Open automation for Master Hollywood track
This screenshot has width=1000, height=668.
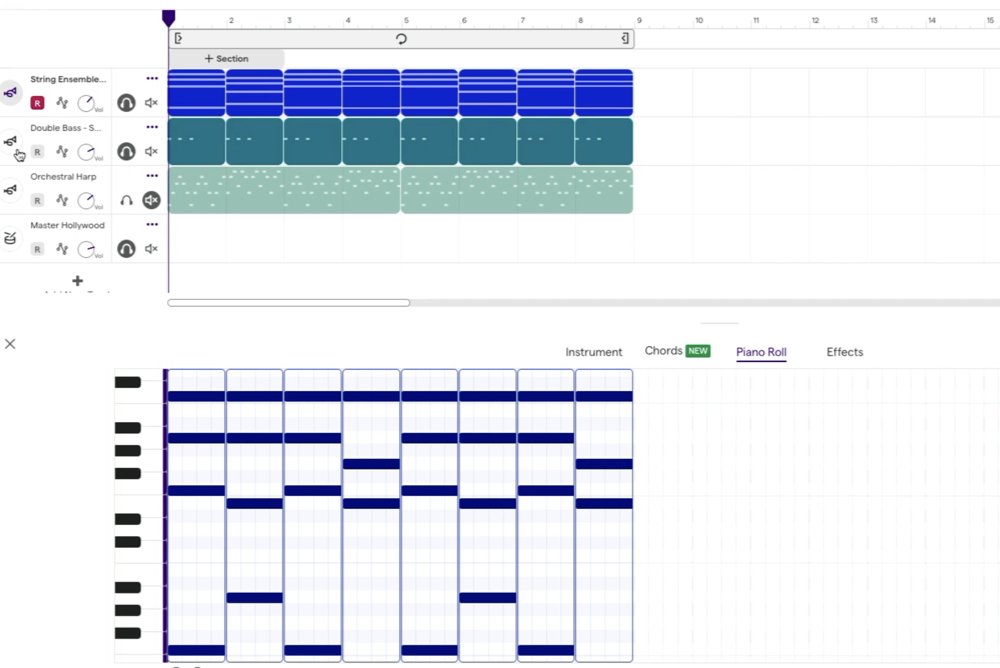62,248
